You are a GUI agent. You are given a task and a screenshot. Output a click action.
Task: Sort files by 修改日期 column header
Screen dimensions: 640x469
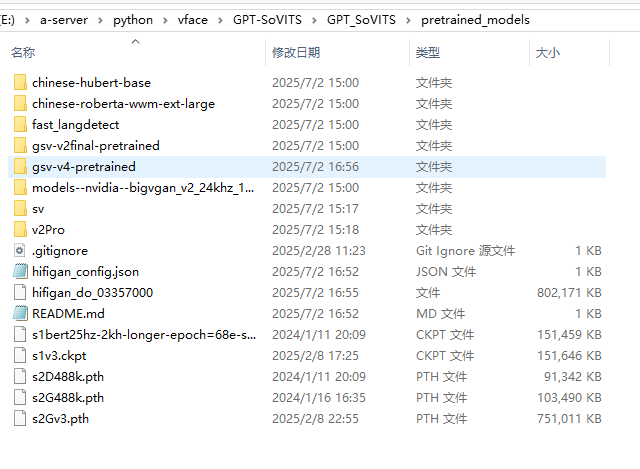[296, 52]
